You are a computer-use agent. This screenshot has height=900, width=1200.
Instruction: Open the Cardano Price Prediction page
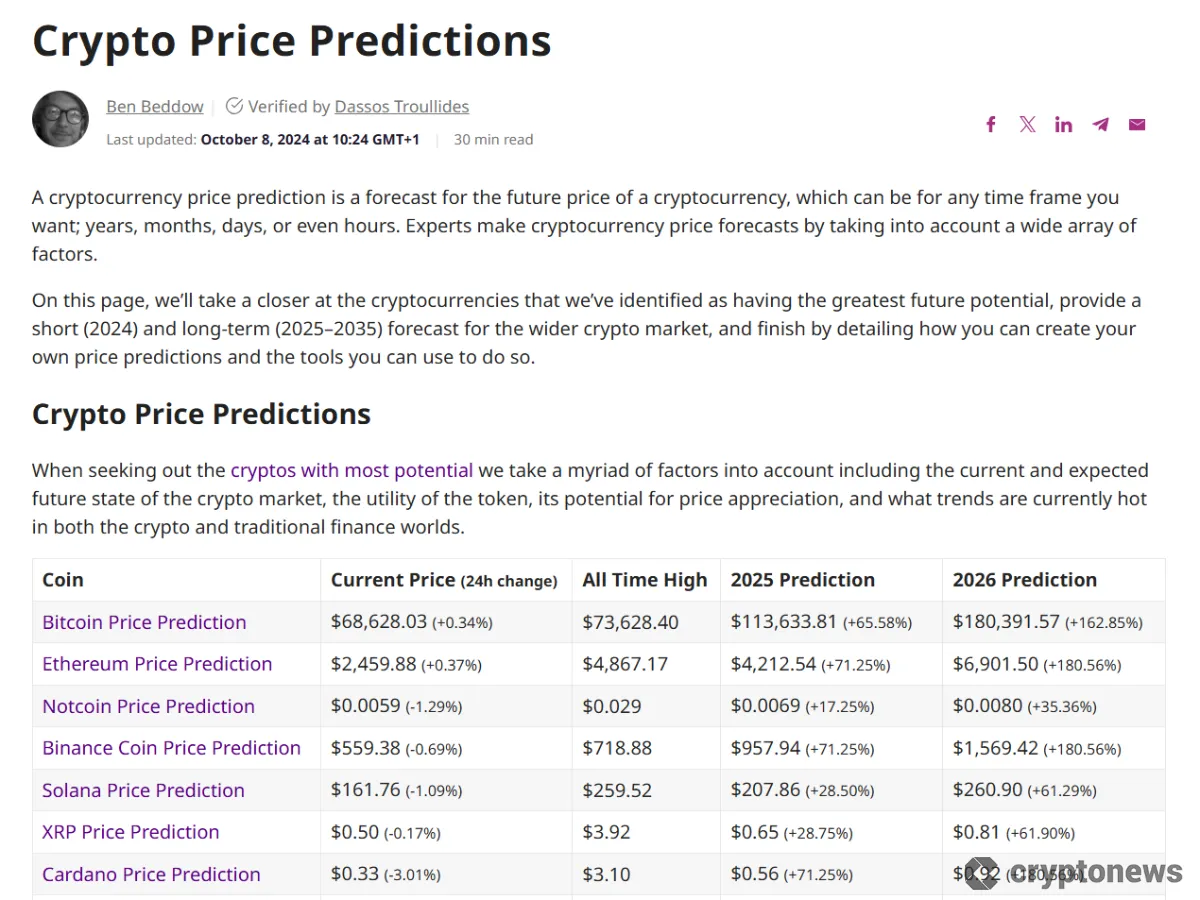click(x=151, y=874)
